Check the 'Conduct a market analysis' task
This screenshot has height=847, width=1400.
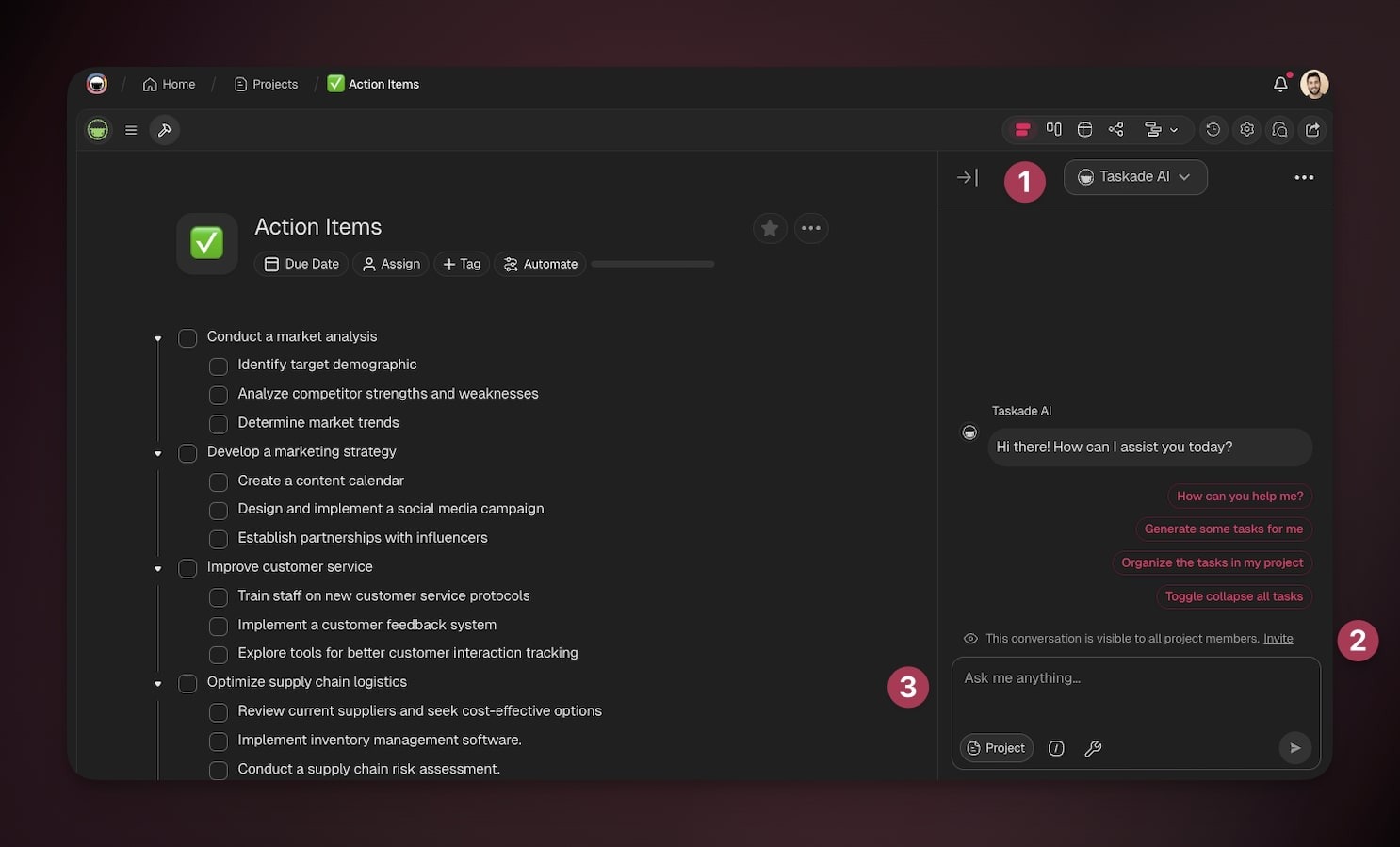click(x=187, y=337)
